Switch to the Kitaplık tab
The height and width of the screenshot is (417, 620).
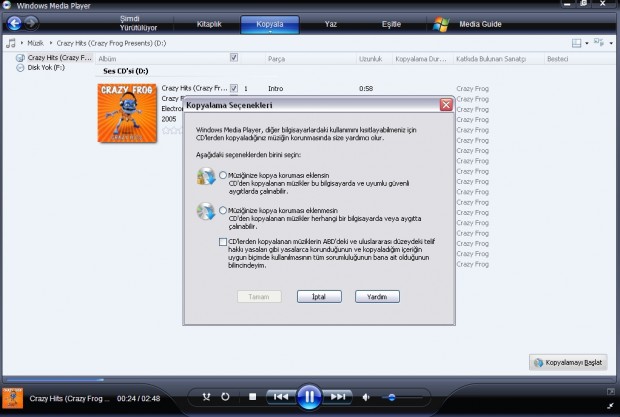click(x=209, y=24)
